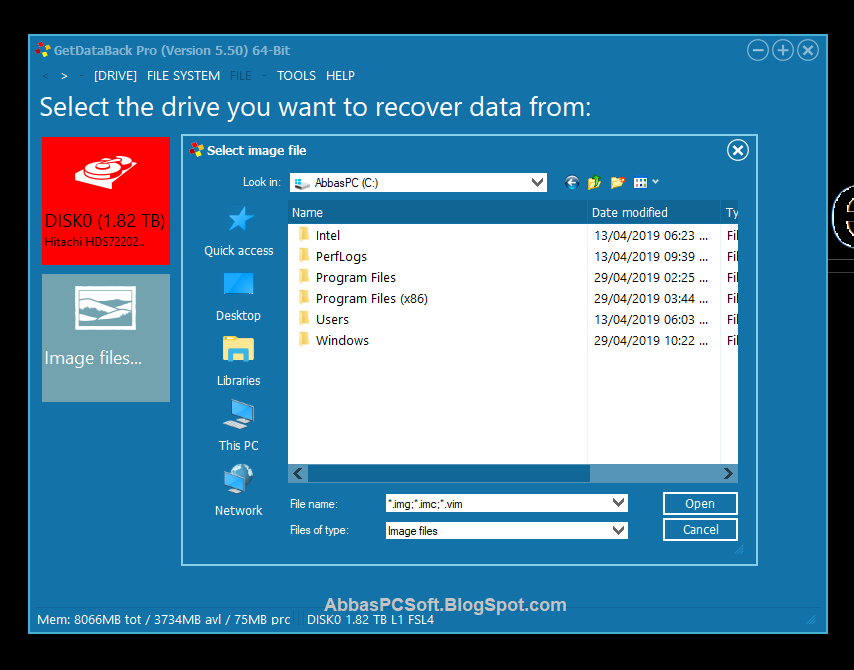Click the zoom out minus button in title bar
This screenshot has height=670, width=854.
tap(758, 51)
